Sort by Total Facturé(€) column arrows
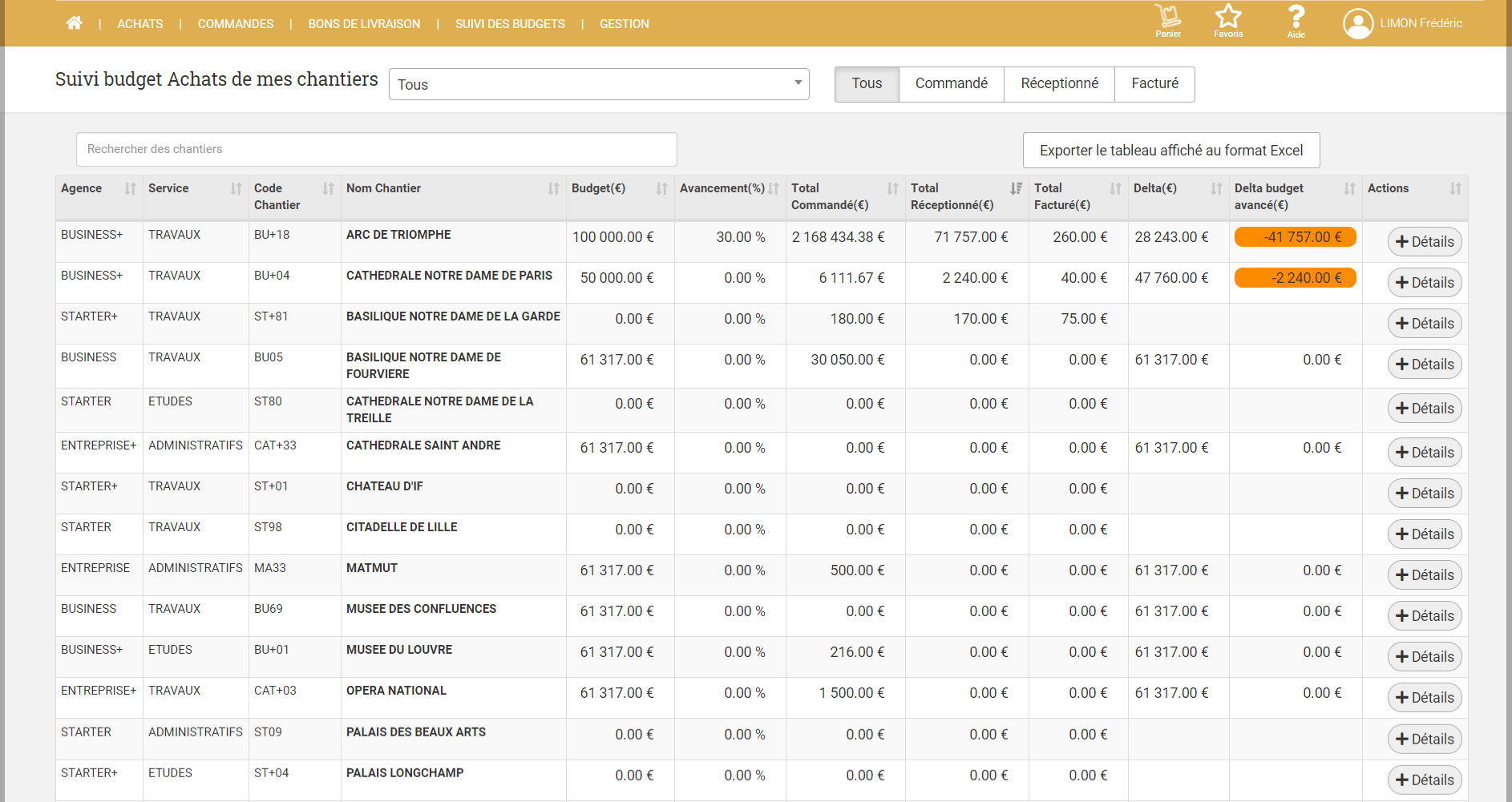This screenshot has width=1512, height=802. 1115,188
